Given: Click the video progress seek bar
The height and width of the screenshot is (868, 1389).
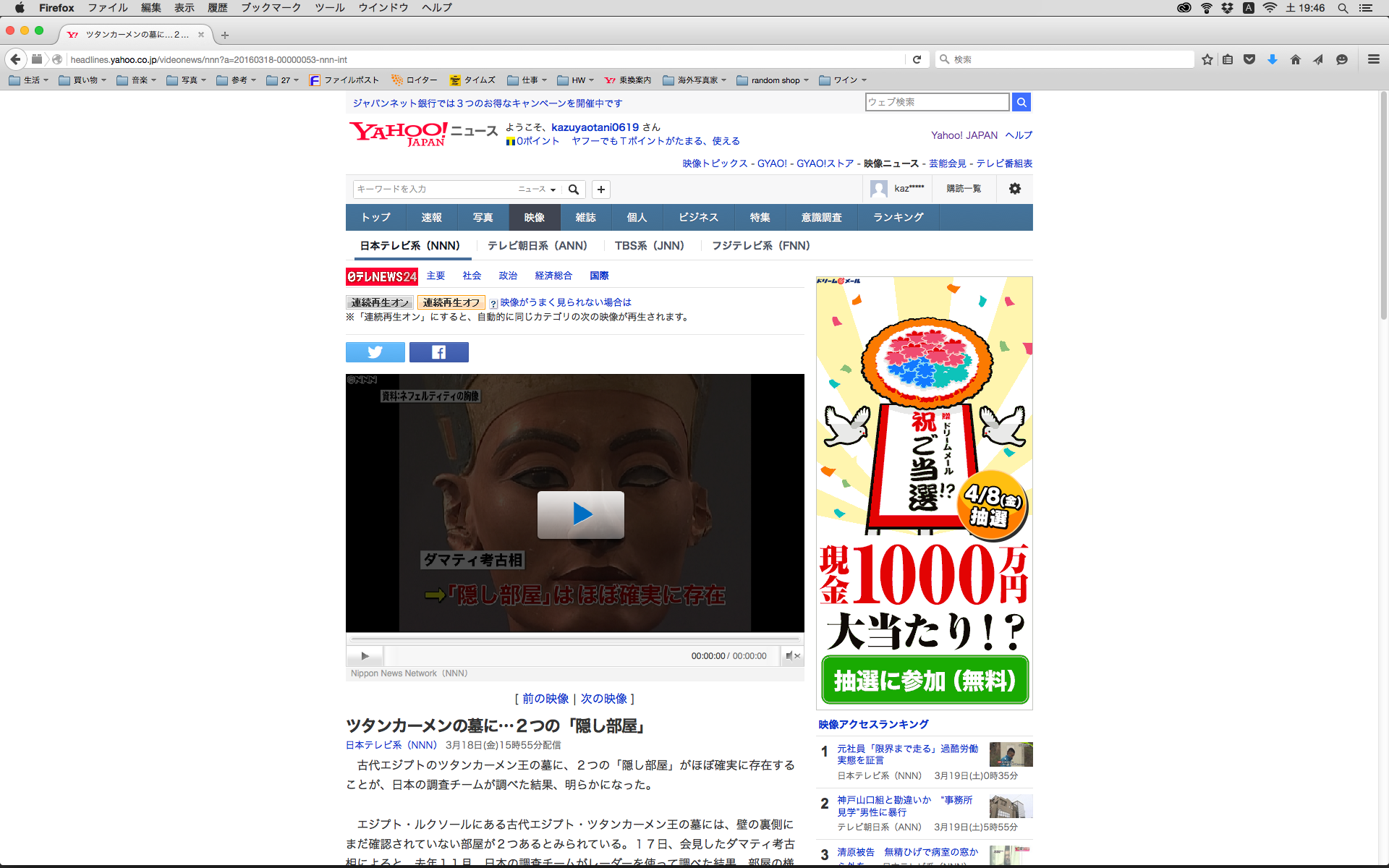Looking at the screenshot, I should pyautogui.click(x=575, y=639).
